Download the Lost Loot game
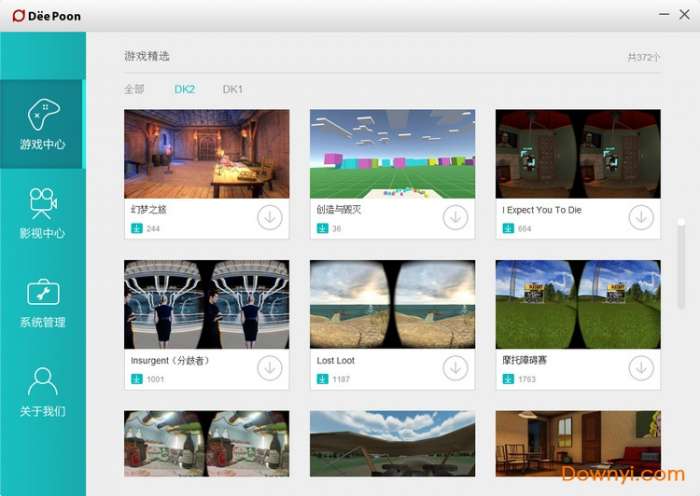 tap(455, 368)
